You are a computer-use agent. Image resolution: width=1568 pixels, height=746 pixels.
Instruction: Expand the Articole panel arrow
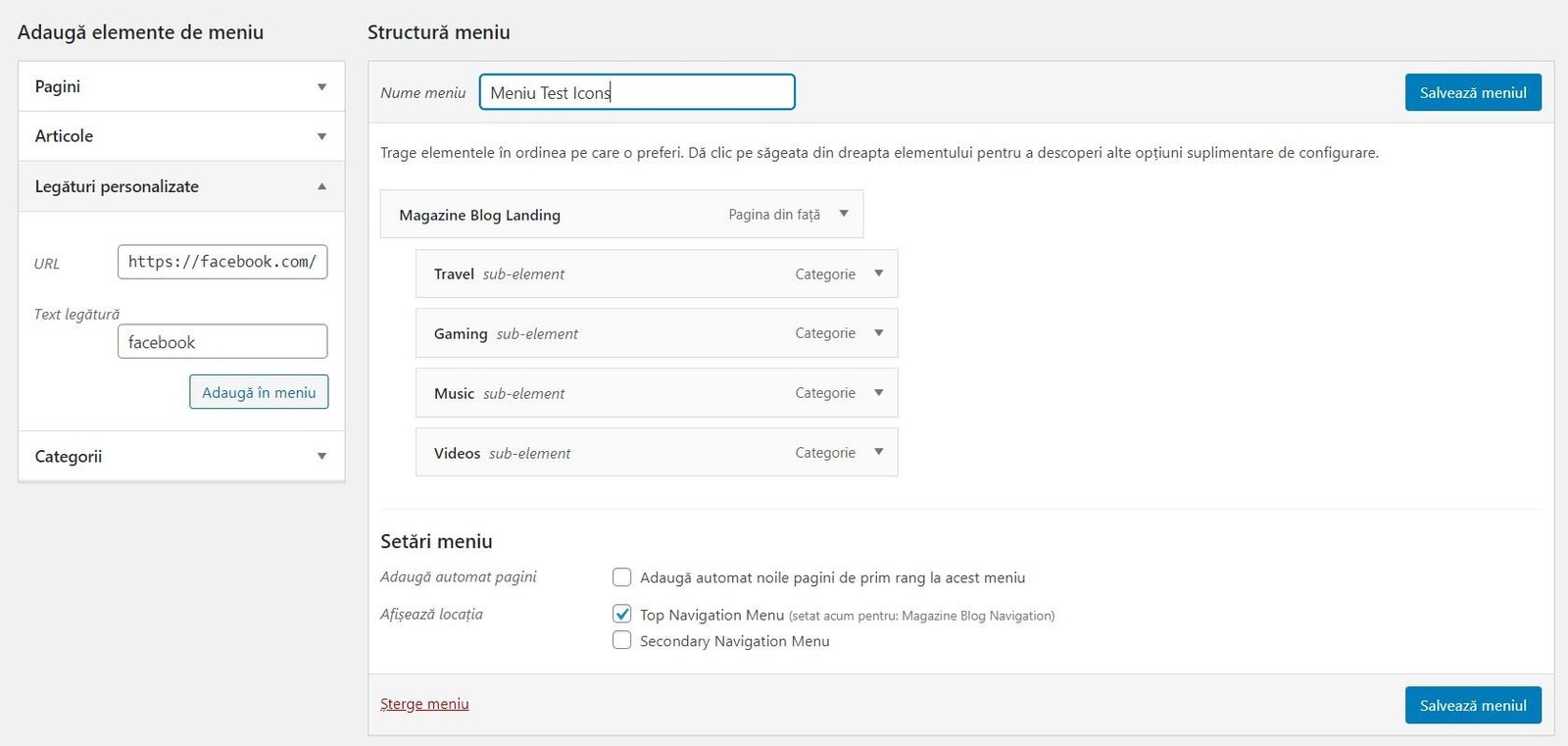[321, 136]
